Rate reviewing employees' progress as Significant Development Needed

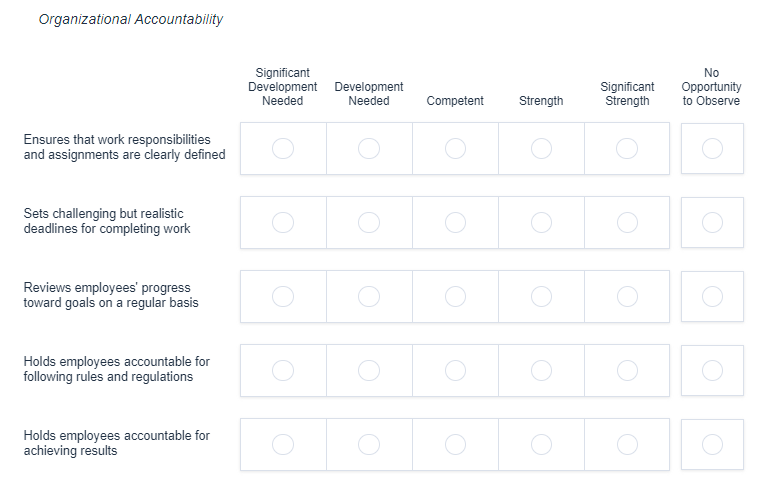coord(283,296)
